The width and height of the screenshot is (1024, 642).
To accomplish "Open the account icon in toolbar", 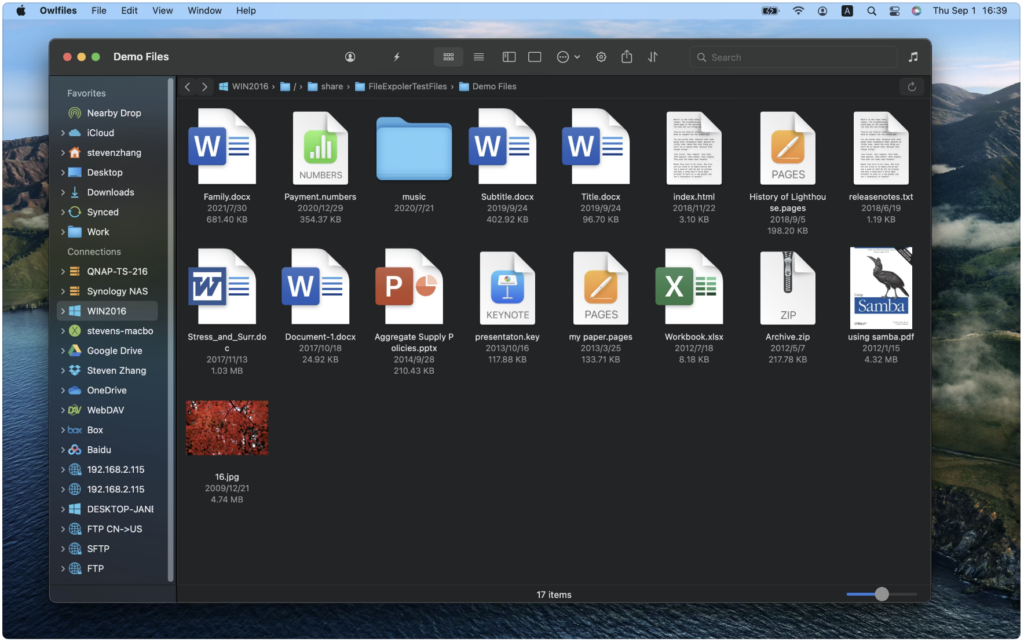I will coord(350,57).
